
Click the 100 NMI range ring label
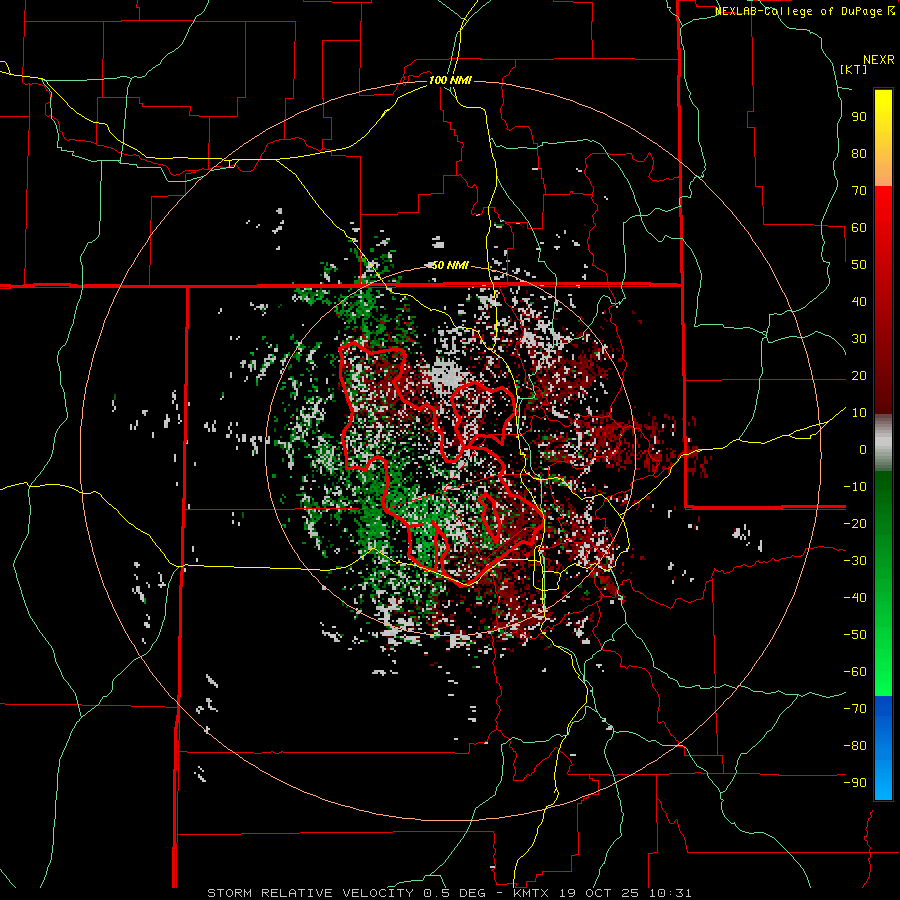450,80
